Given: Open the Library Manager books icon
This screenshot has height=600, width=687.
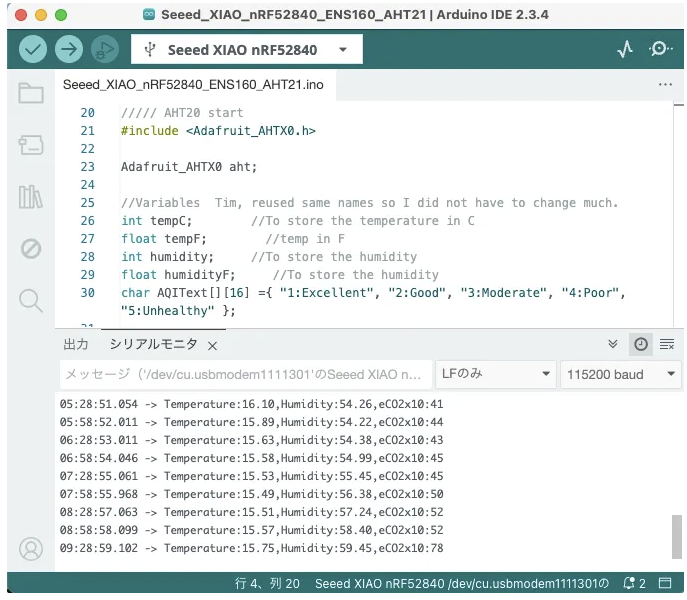Looking at the screenshot, I should coord(31,197).
